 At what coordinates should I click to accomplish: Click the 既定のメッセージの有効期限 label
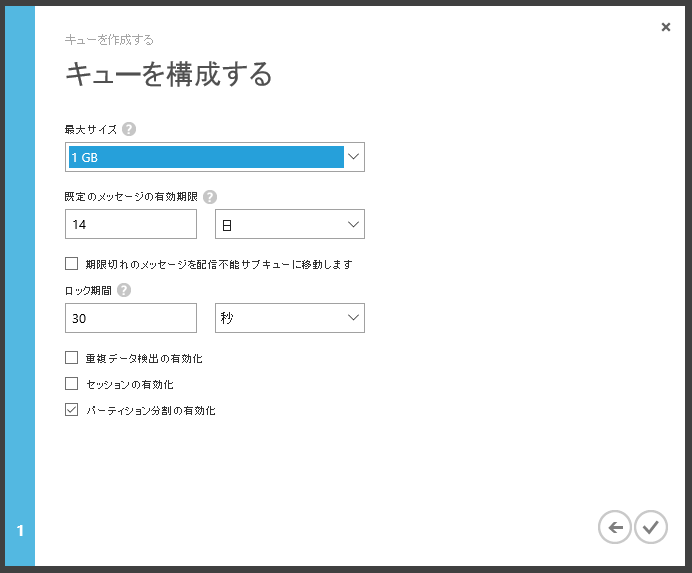click(131, 197)
